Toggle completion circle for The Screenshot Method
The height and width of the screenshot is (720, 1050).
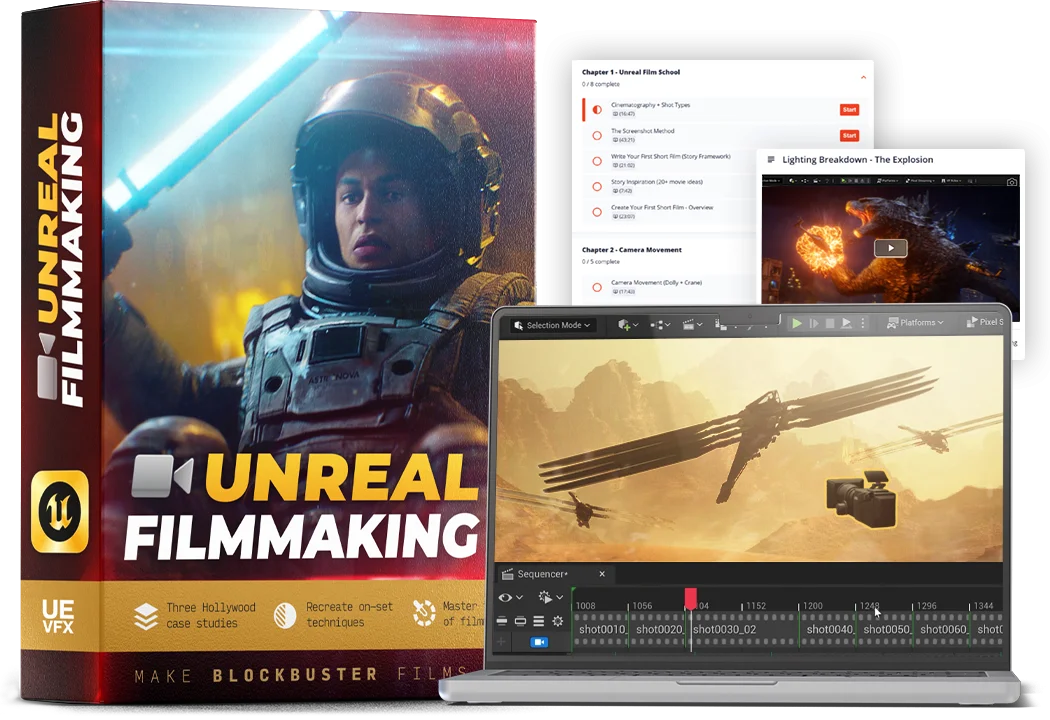click(597, 135)
